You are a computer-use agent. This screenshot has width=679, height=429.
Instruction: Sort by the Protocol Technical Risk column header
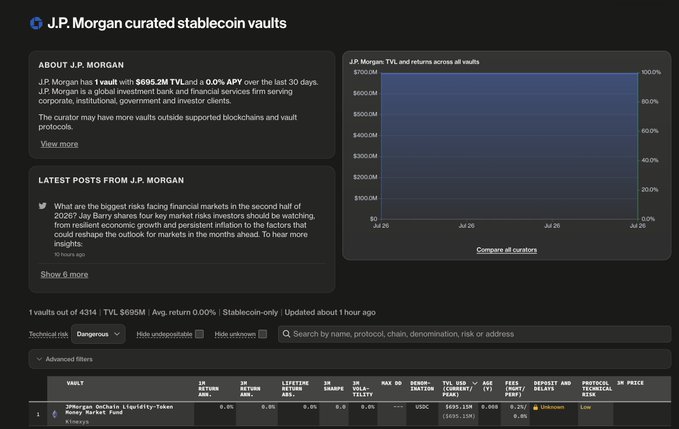[x=597, y=389]
